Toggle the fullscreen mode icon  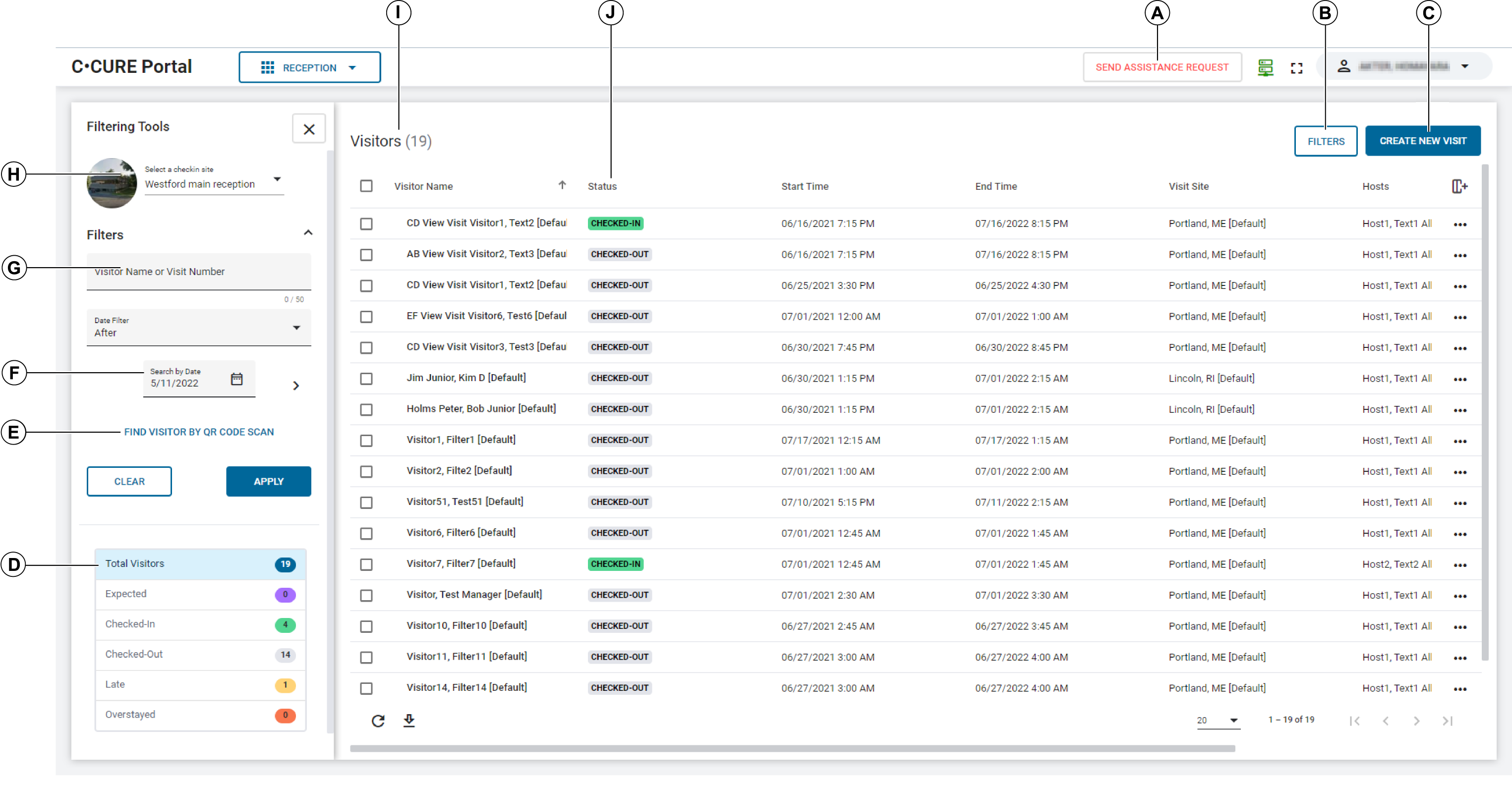[x=1296, y=68]
